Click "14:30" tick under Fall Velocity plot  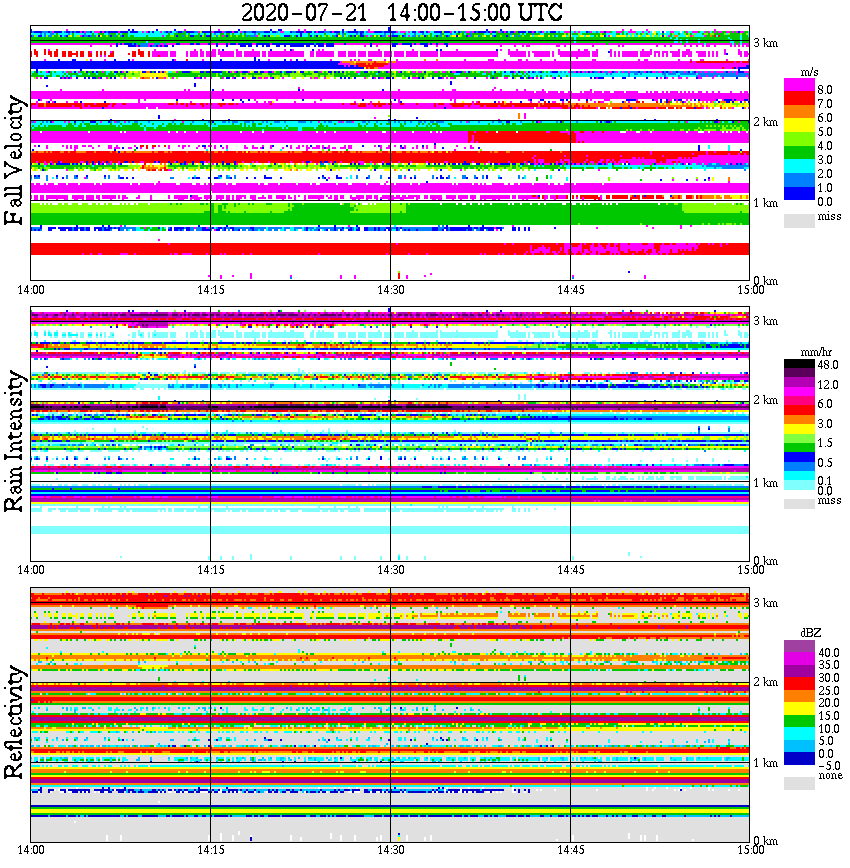click(391, 290)
